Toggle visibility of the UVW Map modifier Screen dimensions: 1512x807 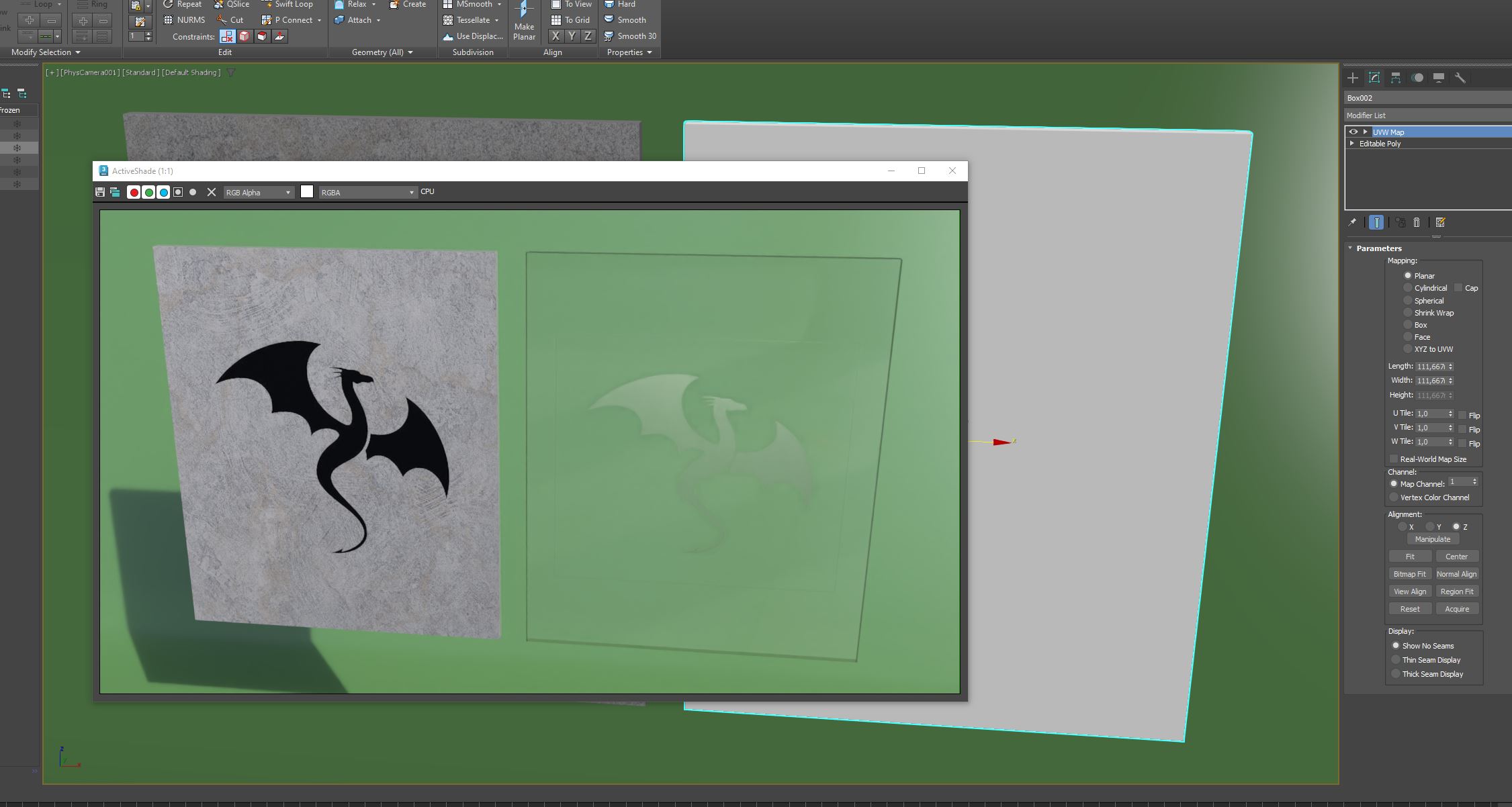pos(1352,132)
